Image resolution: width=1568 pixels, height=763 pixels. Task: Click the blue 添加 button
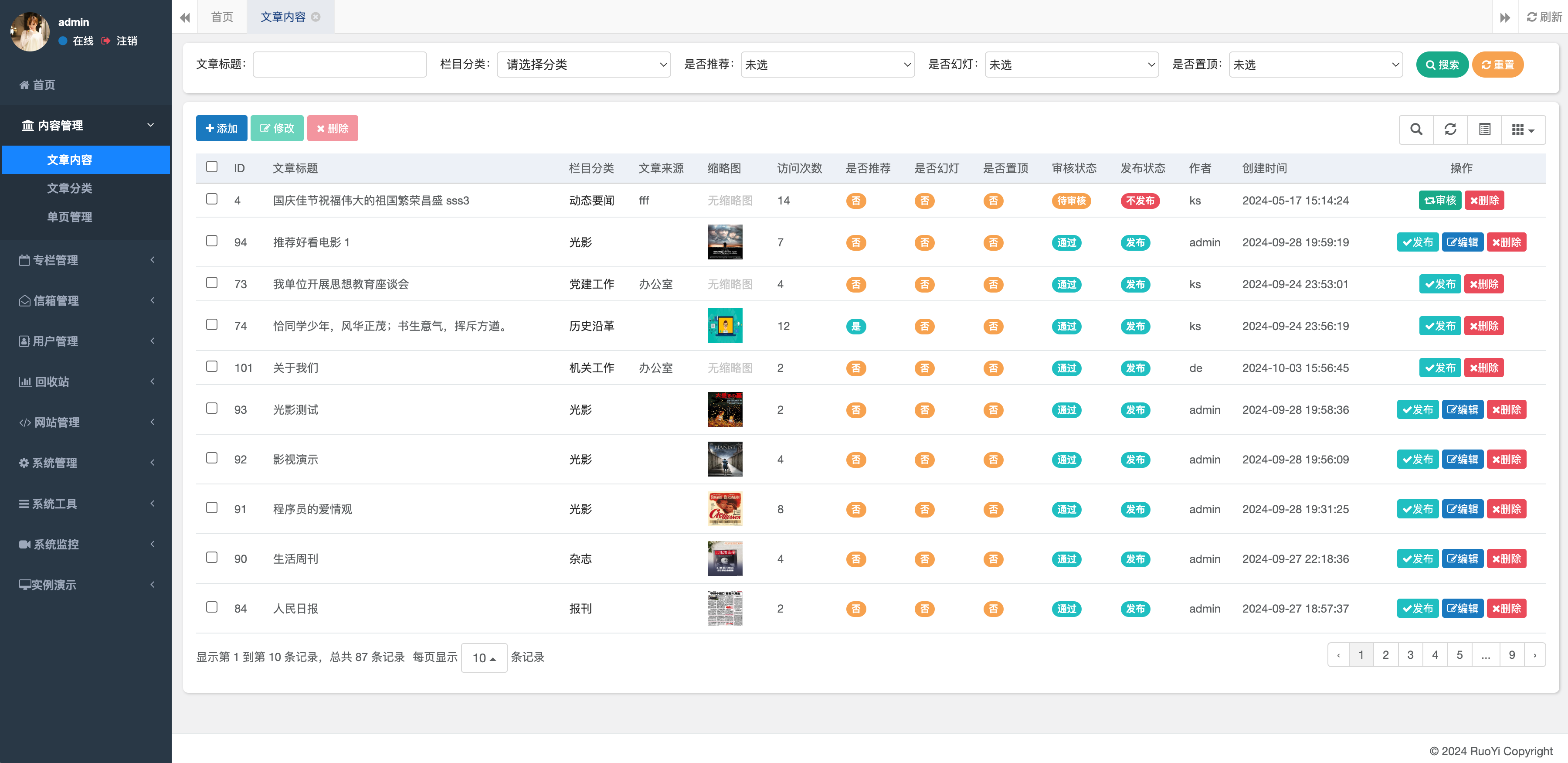coord(221,129)
